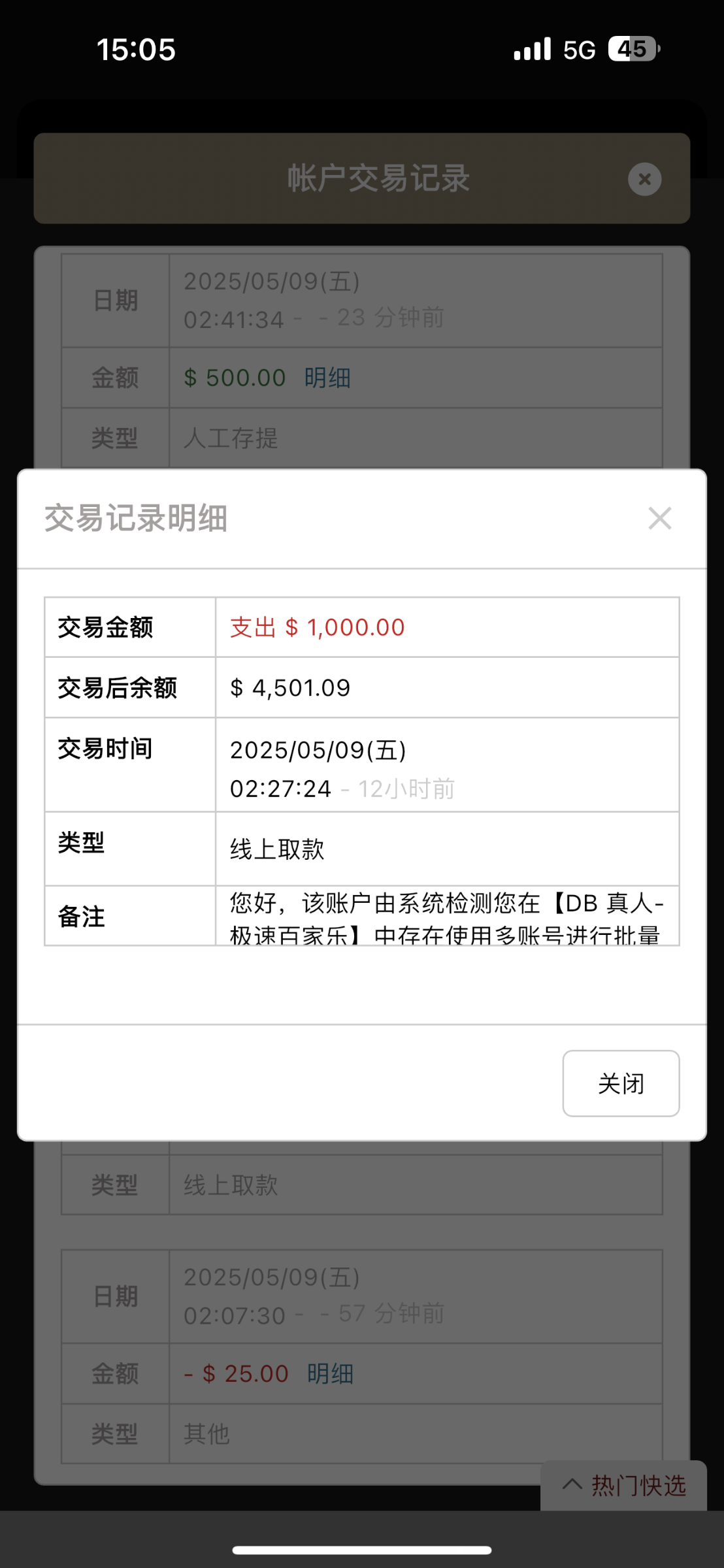Tap the 5G network indicator

pos(579,50)
